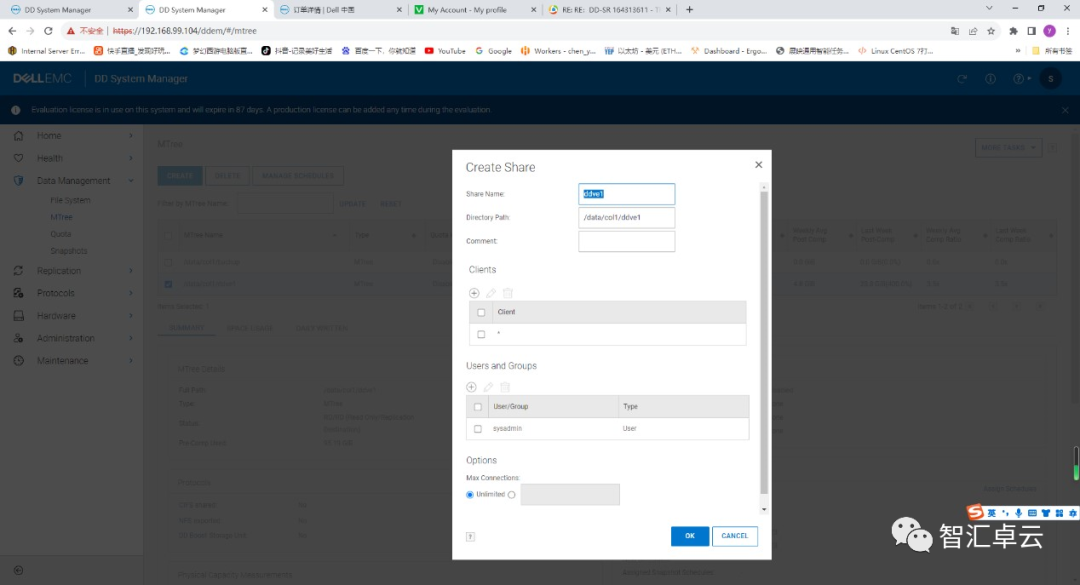Expand the Hardware chevron

(131, 316)
